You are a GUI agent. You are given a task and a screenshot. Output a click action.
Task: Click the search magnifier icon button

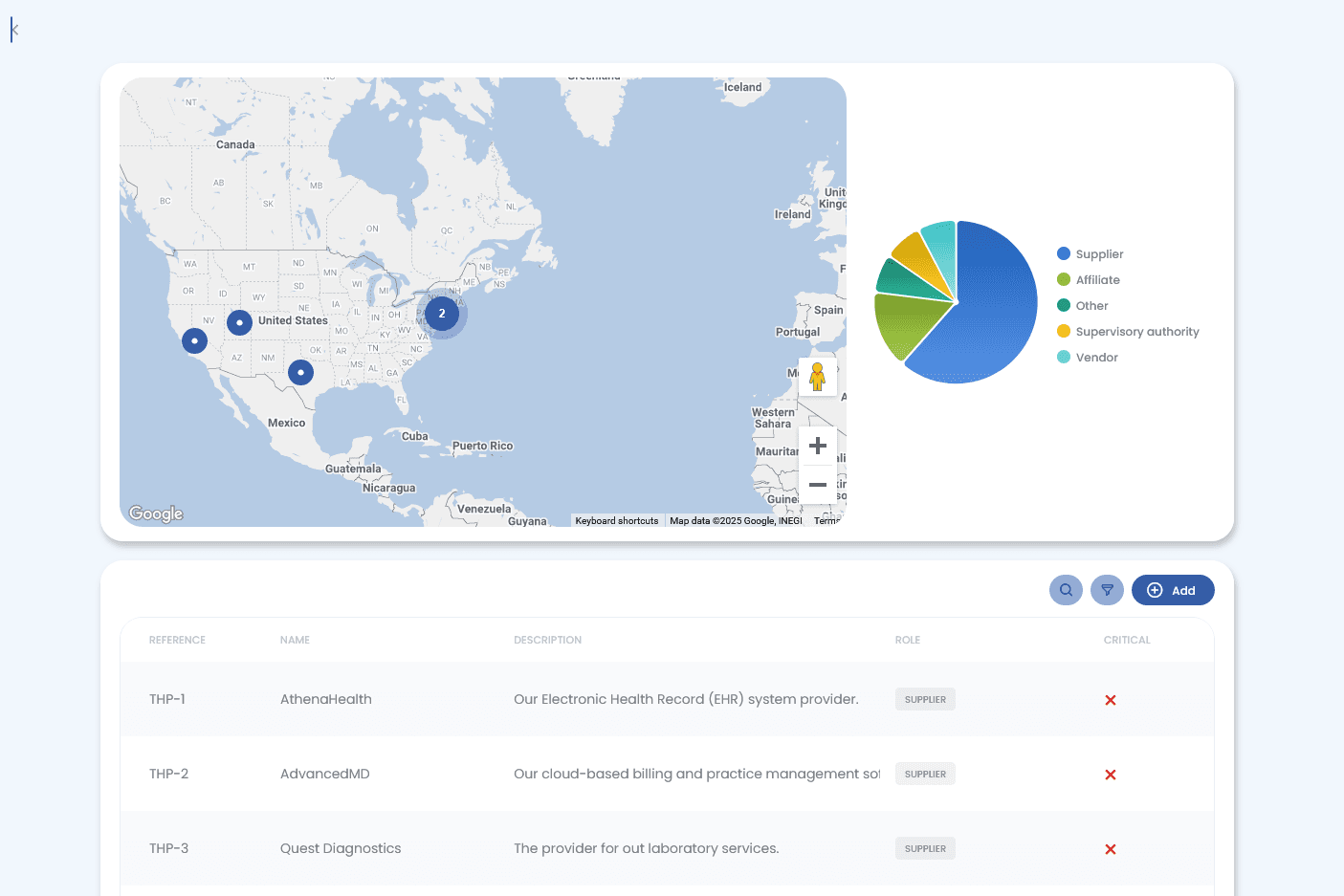1066,590
